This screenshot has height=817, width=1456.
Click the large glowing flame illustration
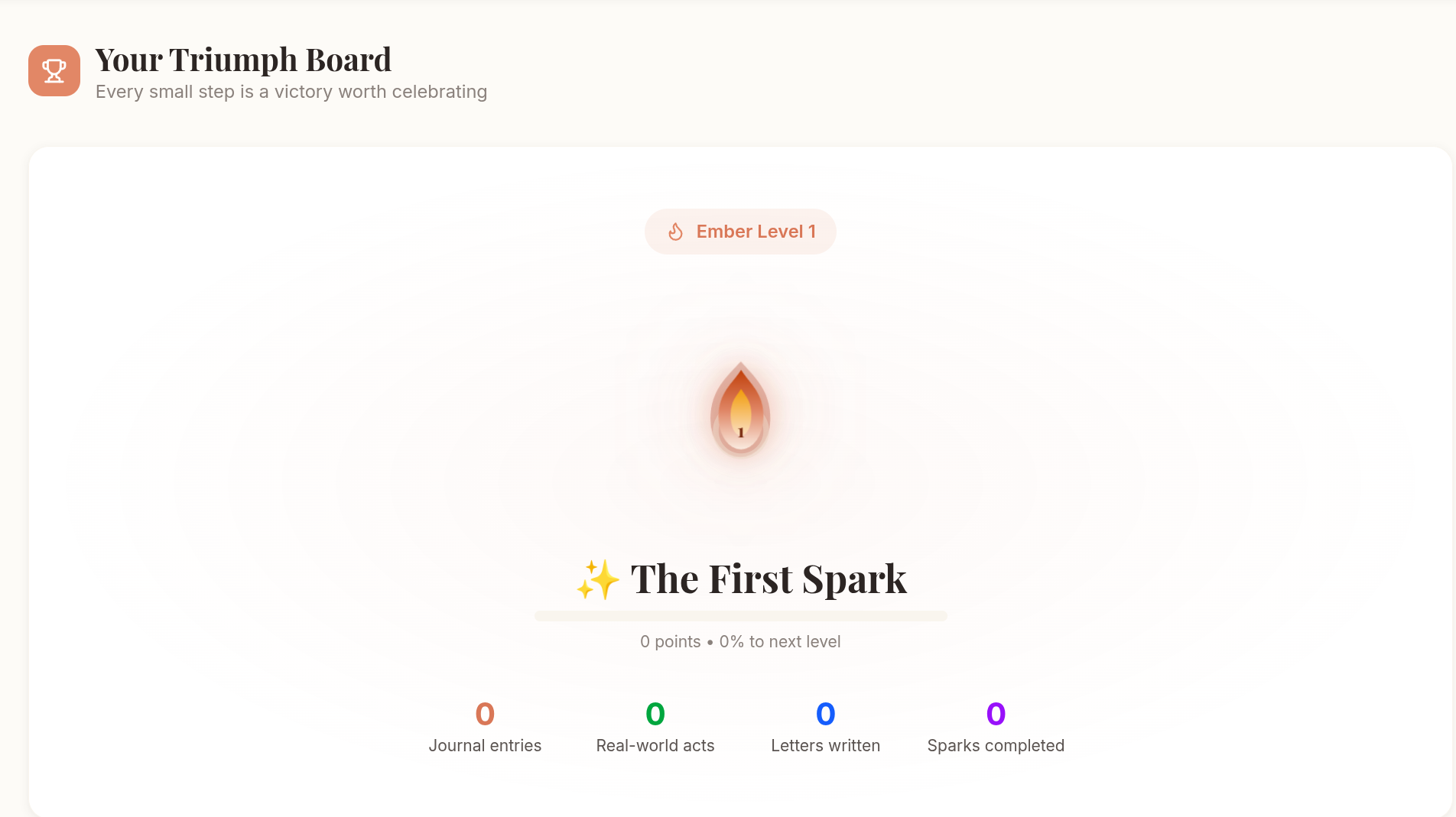tap(740, 410)
